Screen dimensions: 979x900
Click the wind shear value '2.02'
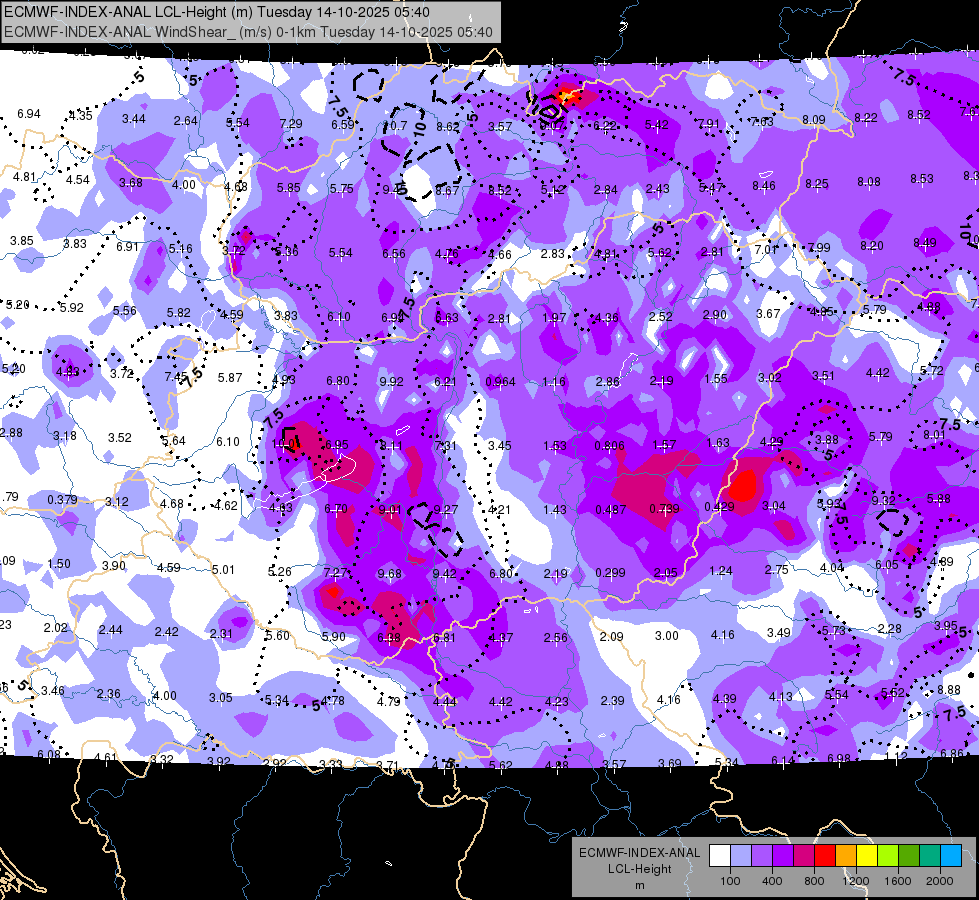point(56,628)
